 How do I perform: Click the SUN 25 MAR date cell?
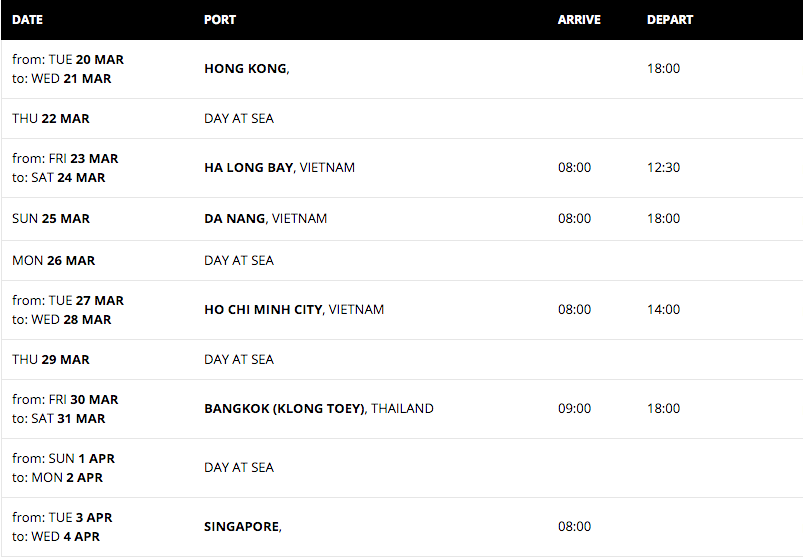pos(51,219)
